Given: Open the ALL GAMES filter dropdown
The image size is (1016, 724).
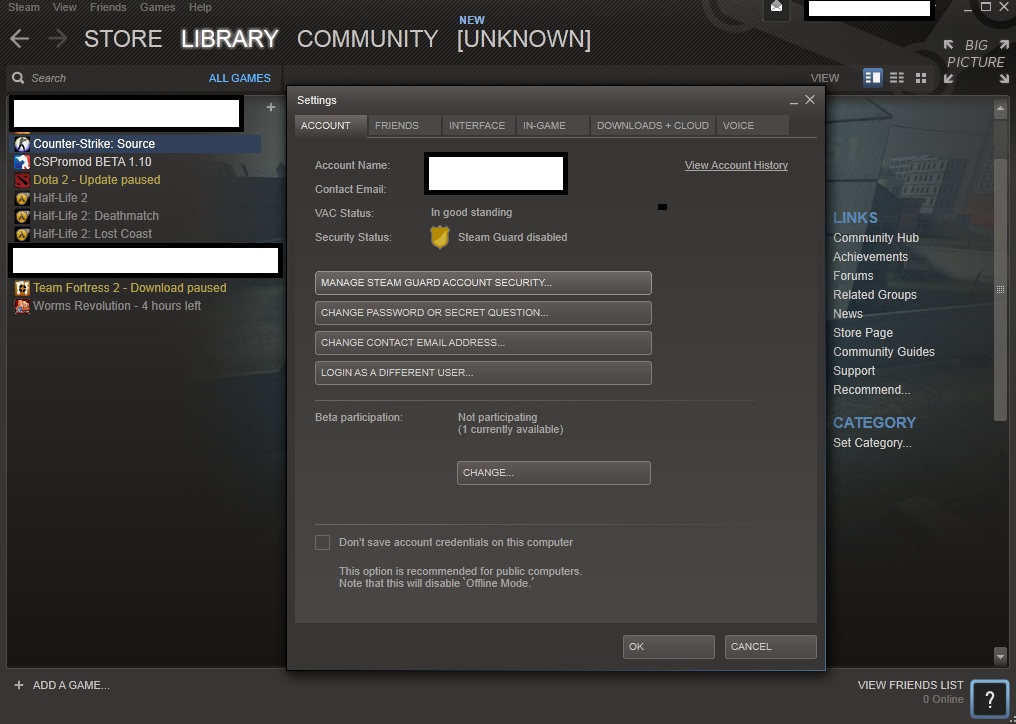Looking at the screenshot, I should [240, 78].
